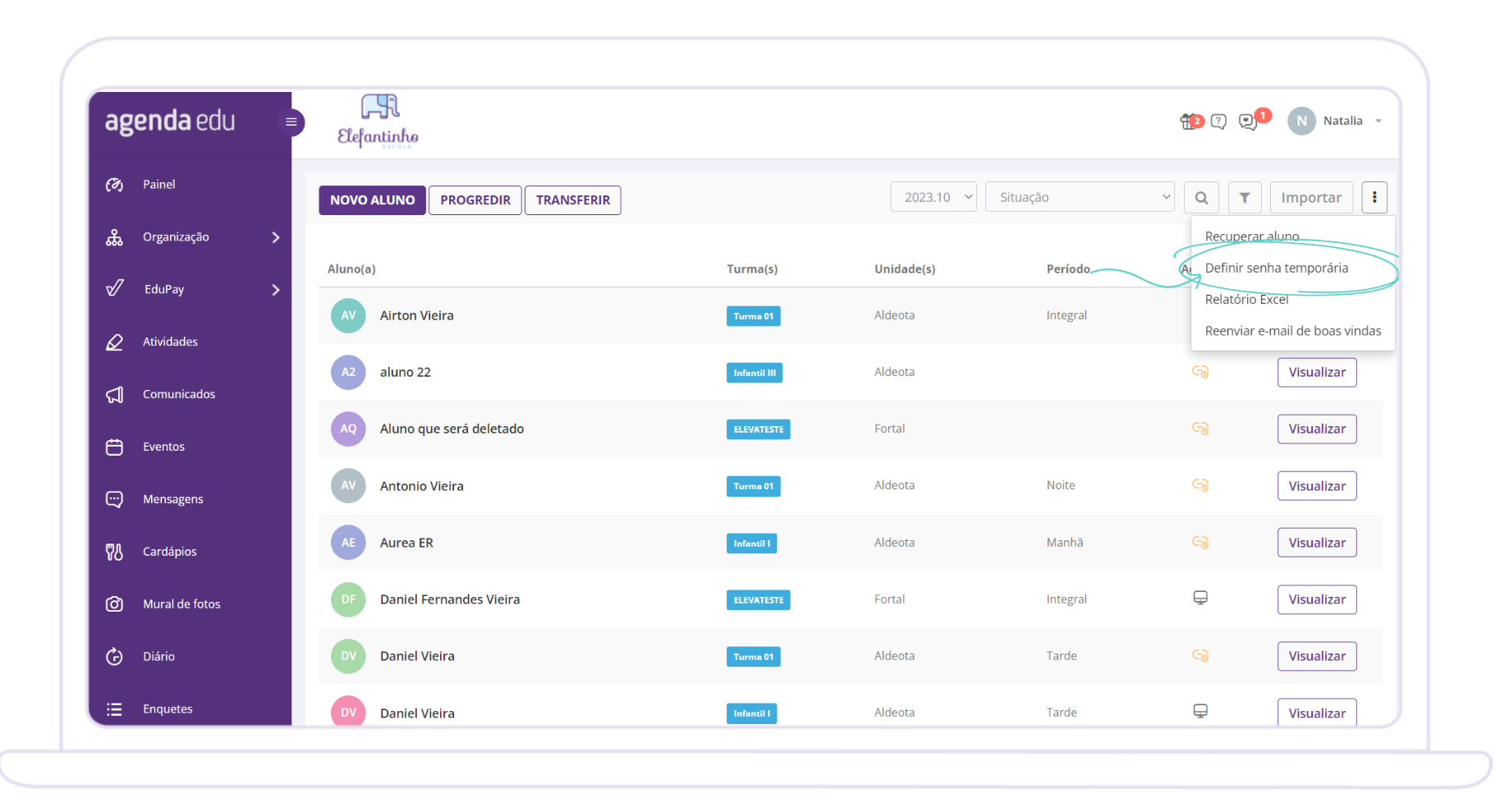Screen dimensions: 1500x812
Task: Click the Atividades pencil icon
Action: (x=115, y=342)
